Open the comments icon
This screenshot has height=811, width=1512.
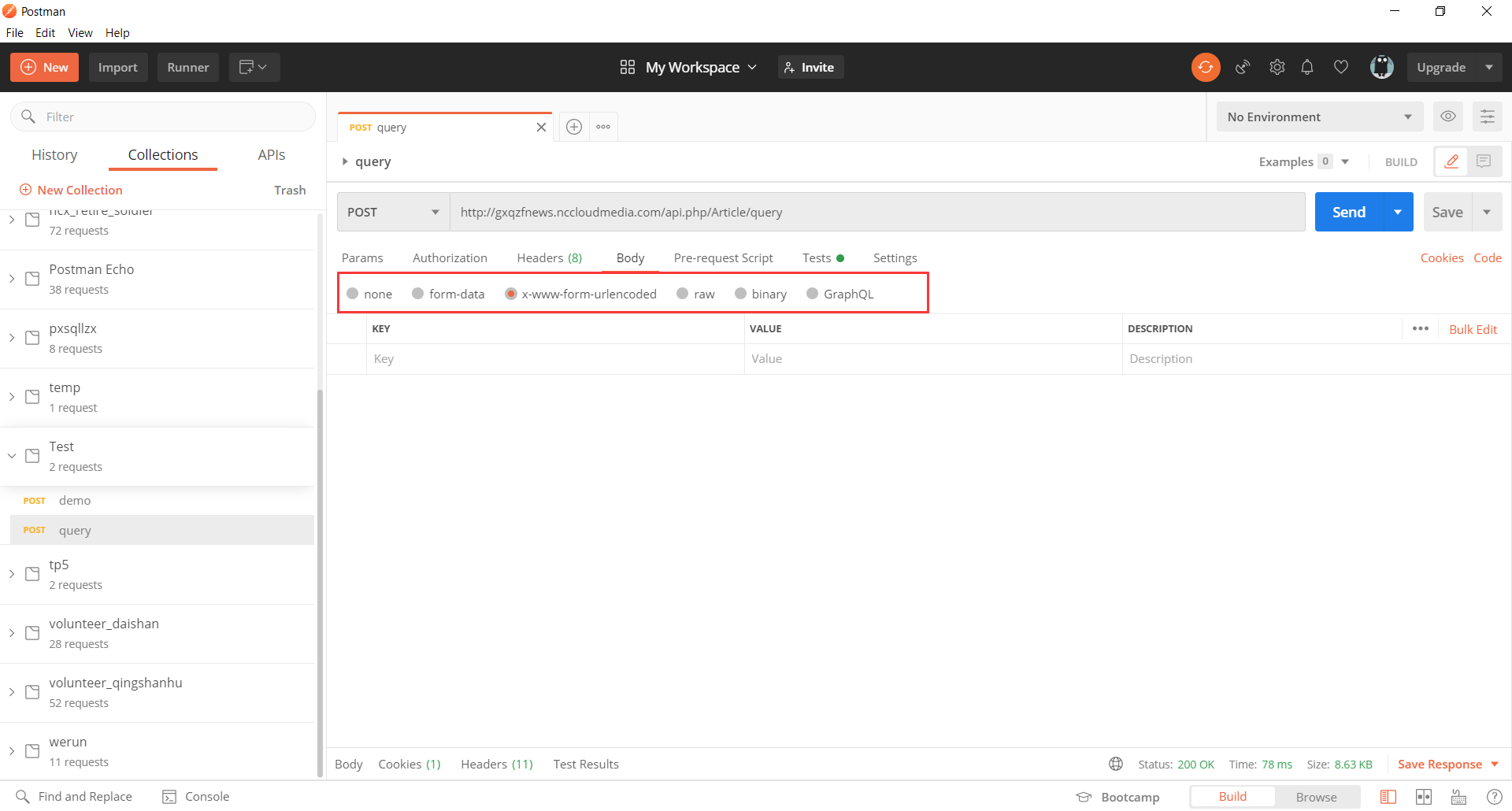coord(1484,161)
